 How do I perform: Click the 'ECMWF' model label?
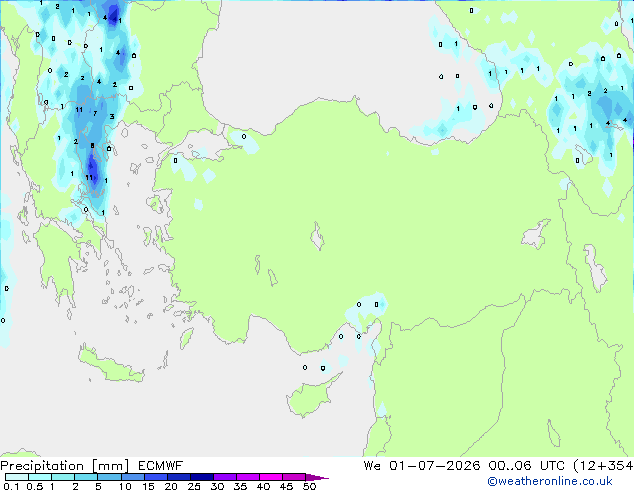pos(161,466)
